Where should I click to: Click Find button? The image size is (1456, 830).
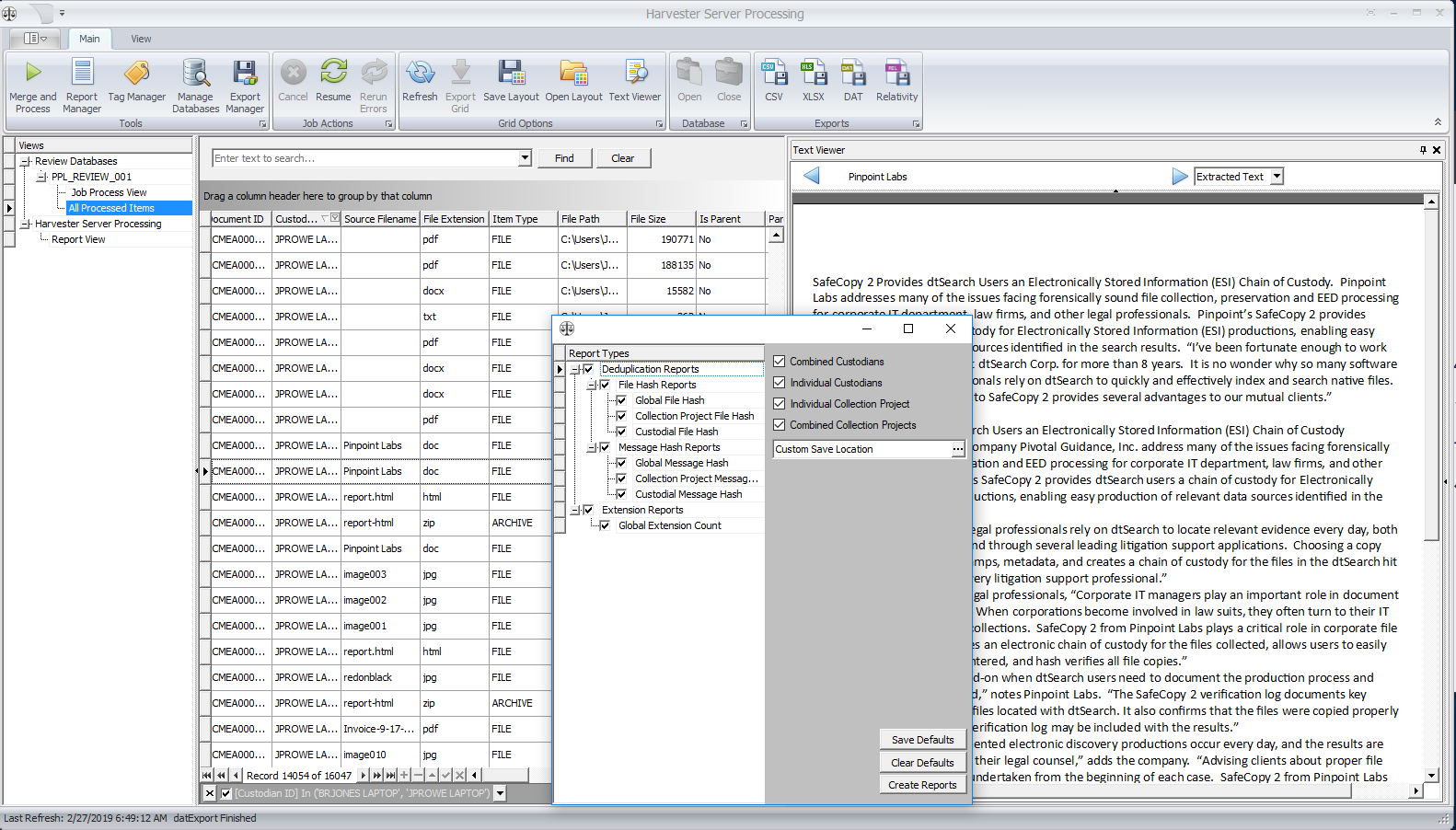pyautogui.click(x=564, y=158)
